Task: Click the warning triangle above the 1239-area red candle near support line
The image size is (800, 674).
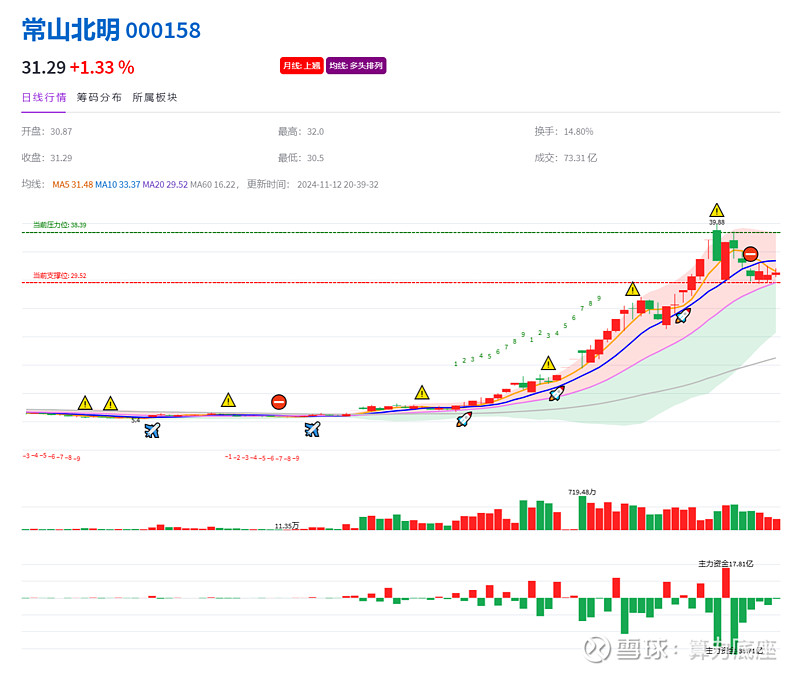Action: pos(632,289)
